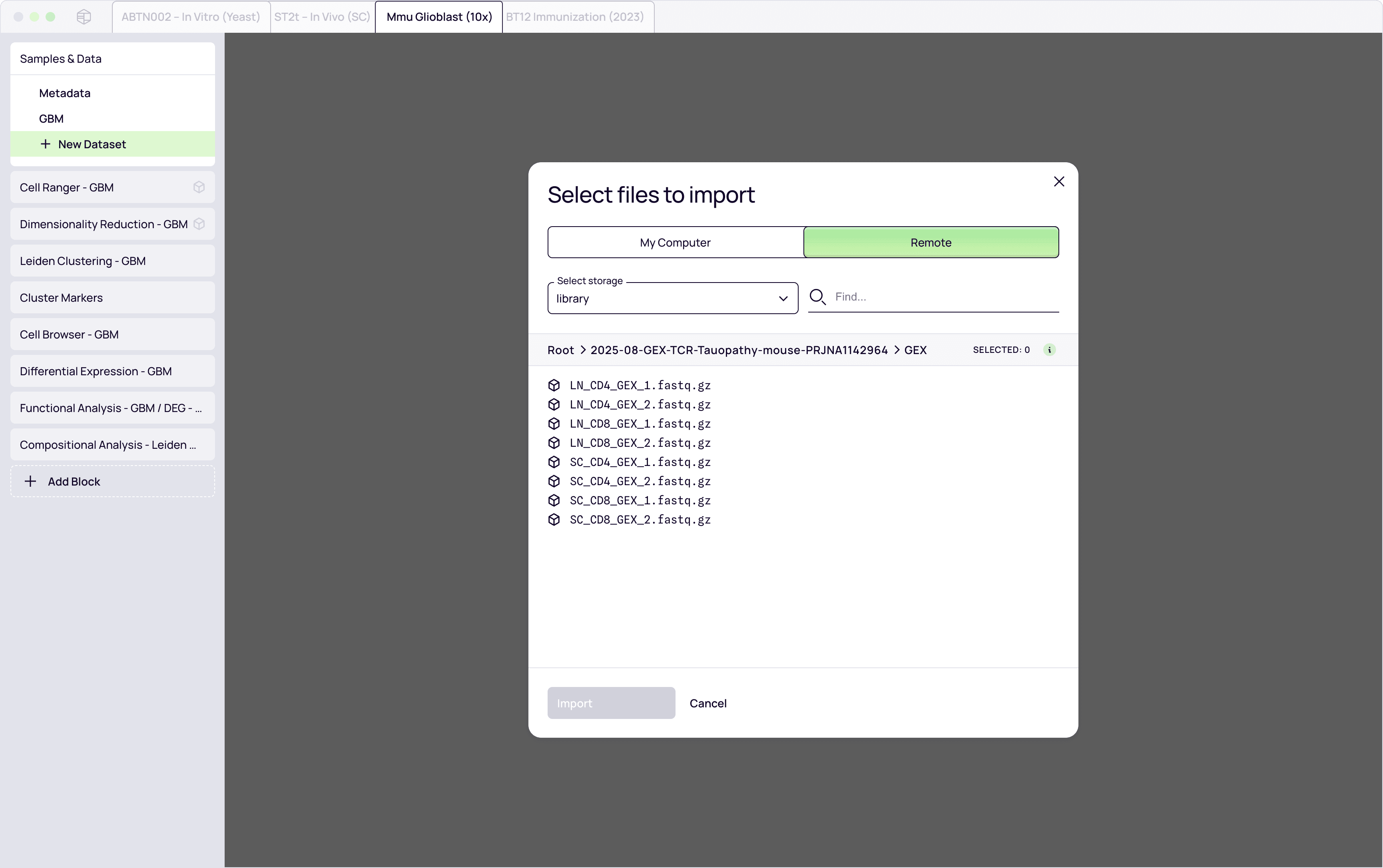Click the file icon next to LN_CD4_GEX_1.fastq.gz

point(554,385)
